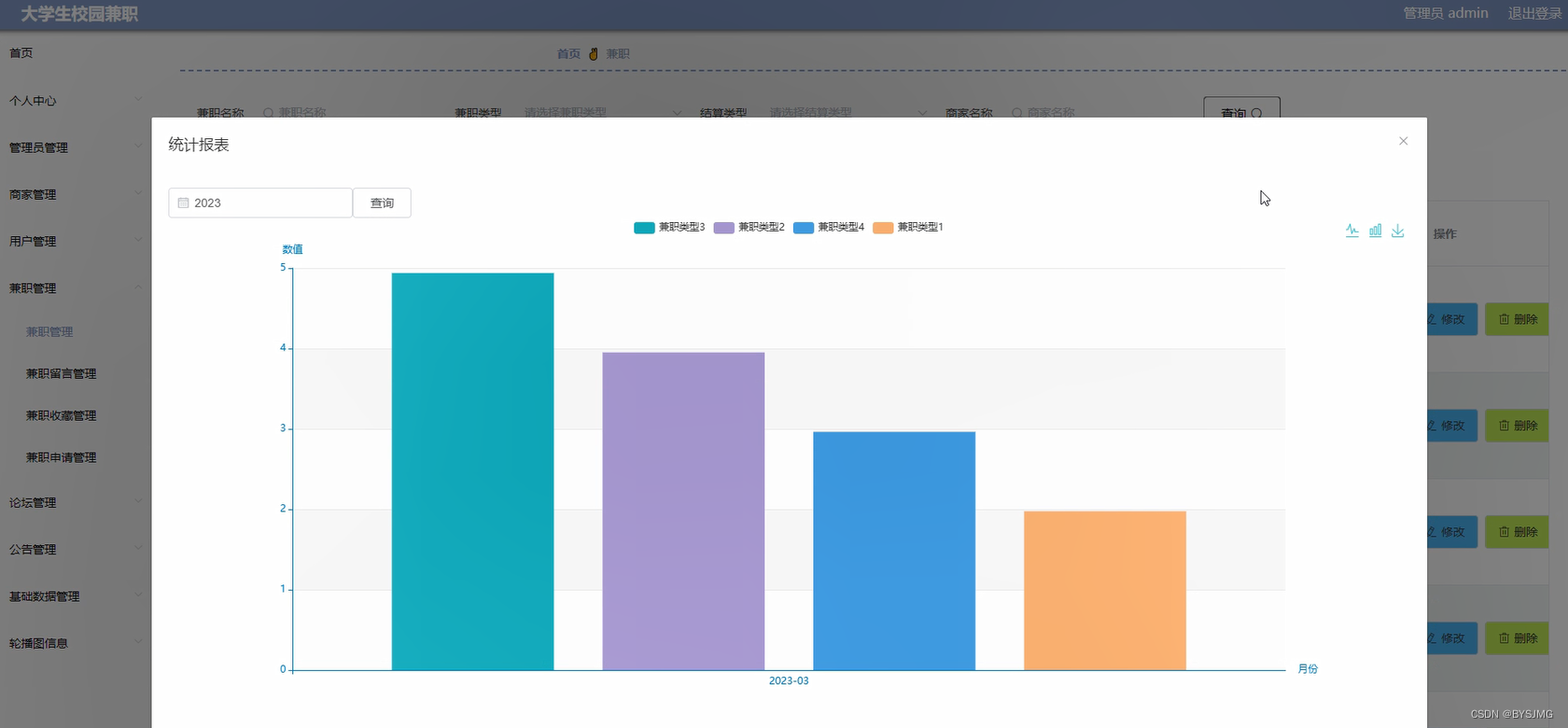Download chart as image icon
1568x728 pixels.
coord(1397,231)
